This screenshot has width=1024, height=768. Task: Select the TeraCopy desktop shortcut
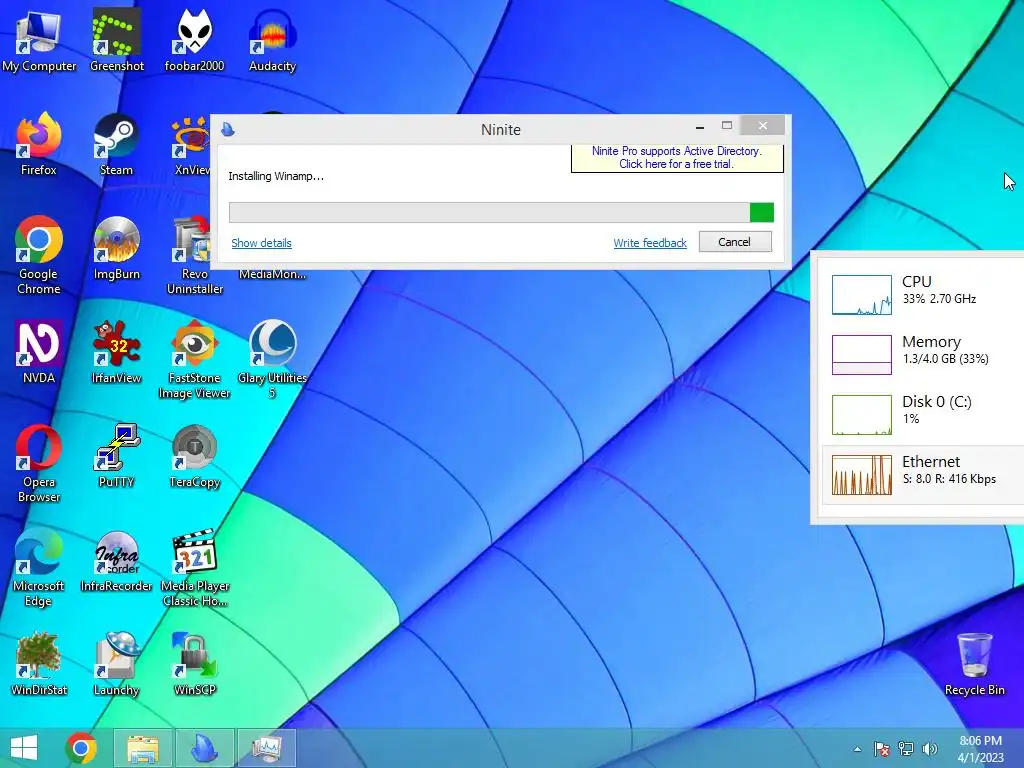click(x=194, y=456)
